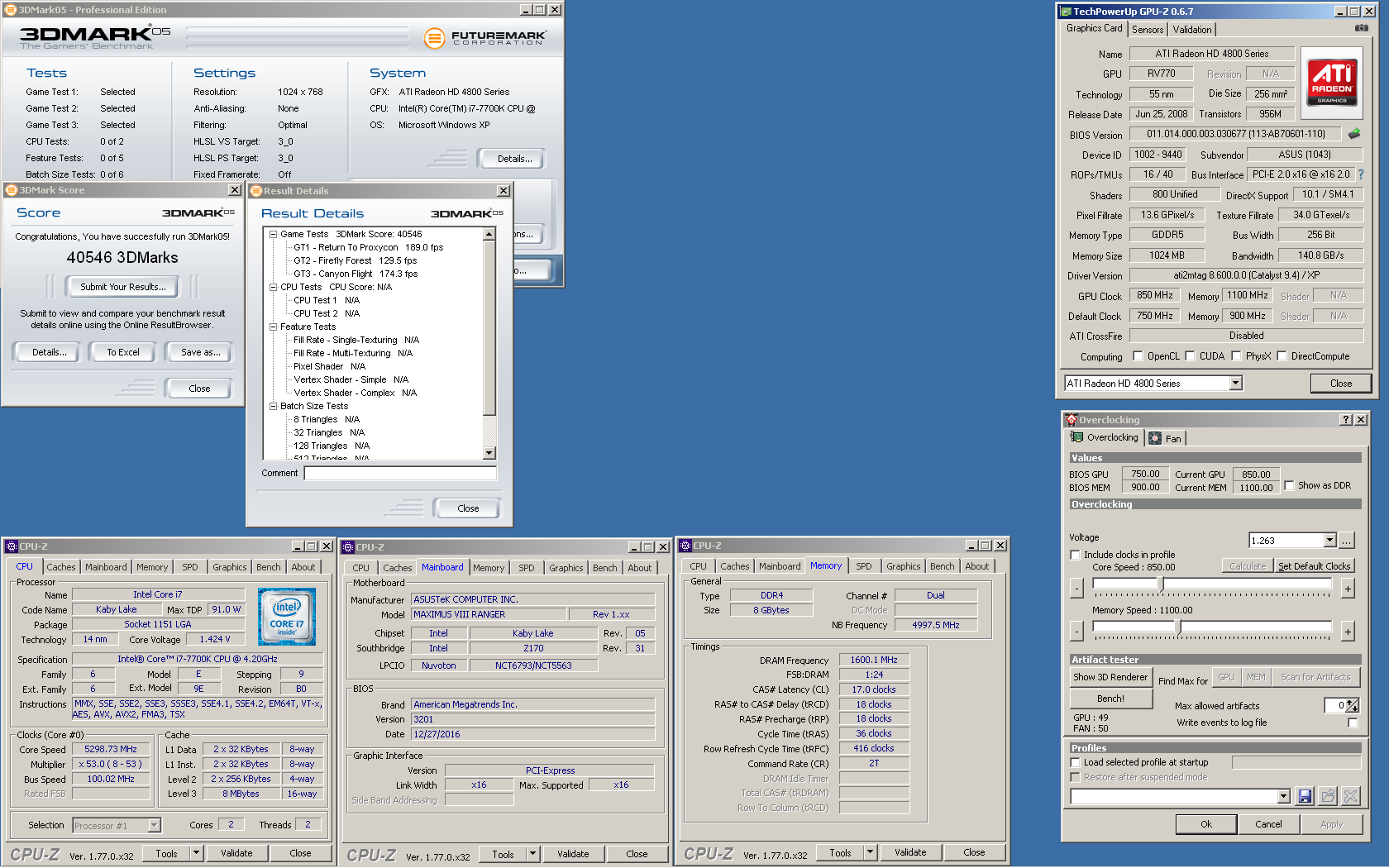Click the Bench! button
The width and height of the screenshot is (1389, 868).
[x=1110, y=699]
